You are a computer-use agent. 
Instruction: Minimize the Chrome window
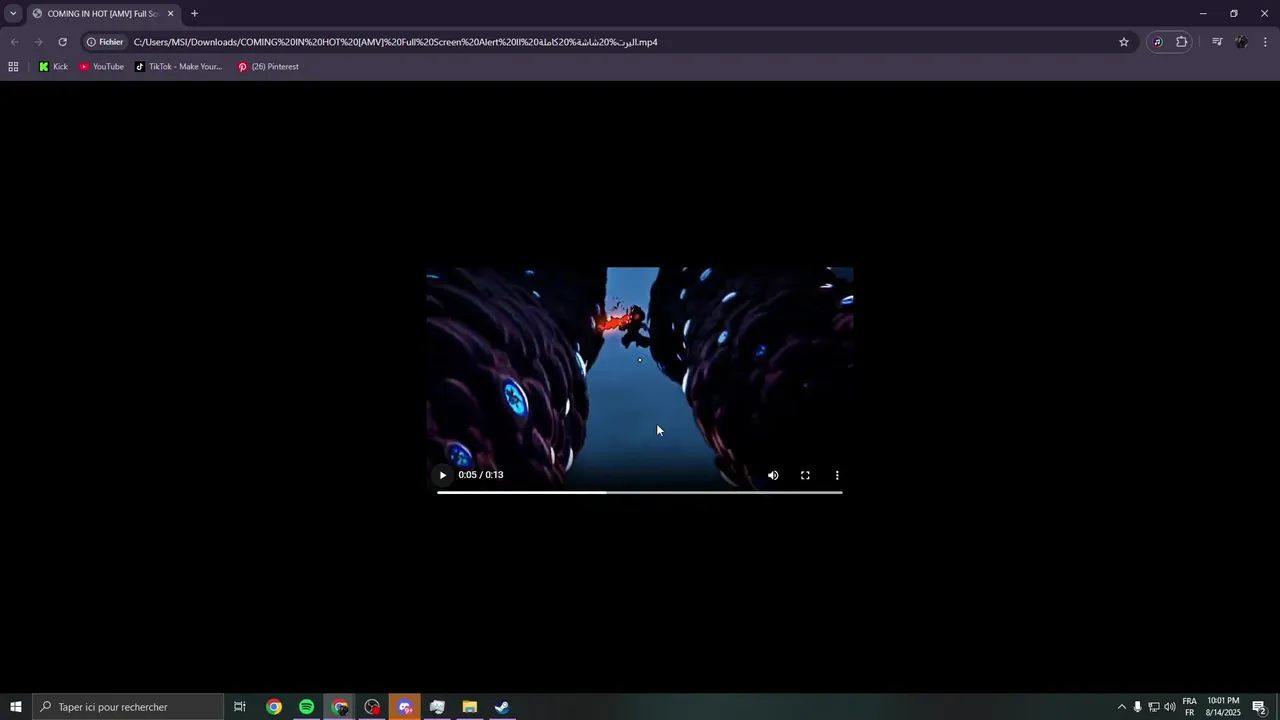(1203, 14)
